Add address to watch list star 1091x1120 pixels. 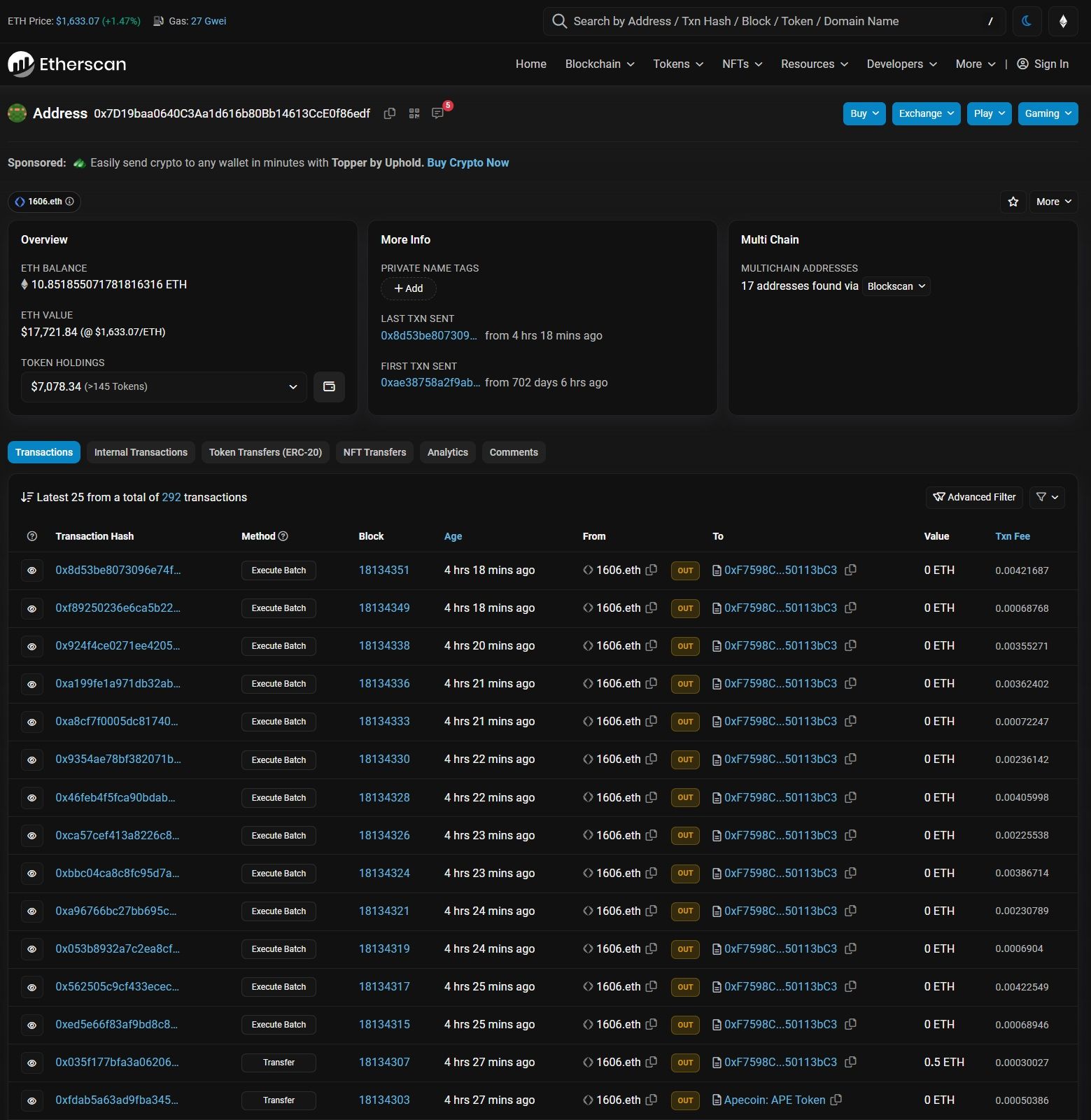[1013, 202]
